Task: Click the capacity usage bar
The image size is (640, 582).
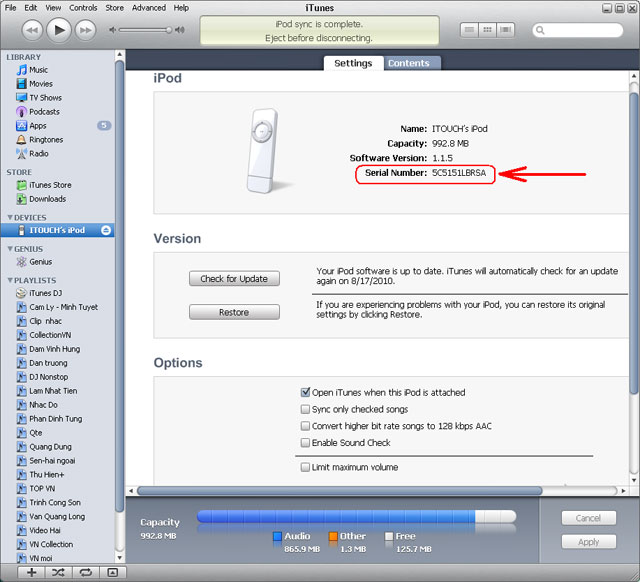Action: click(356, 517)
